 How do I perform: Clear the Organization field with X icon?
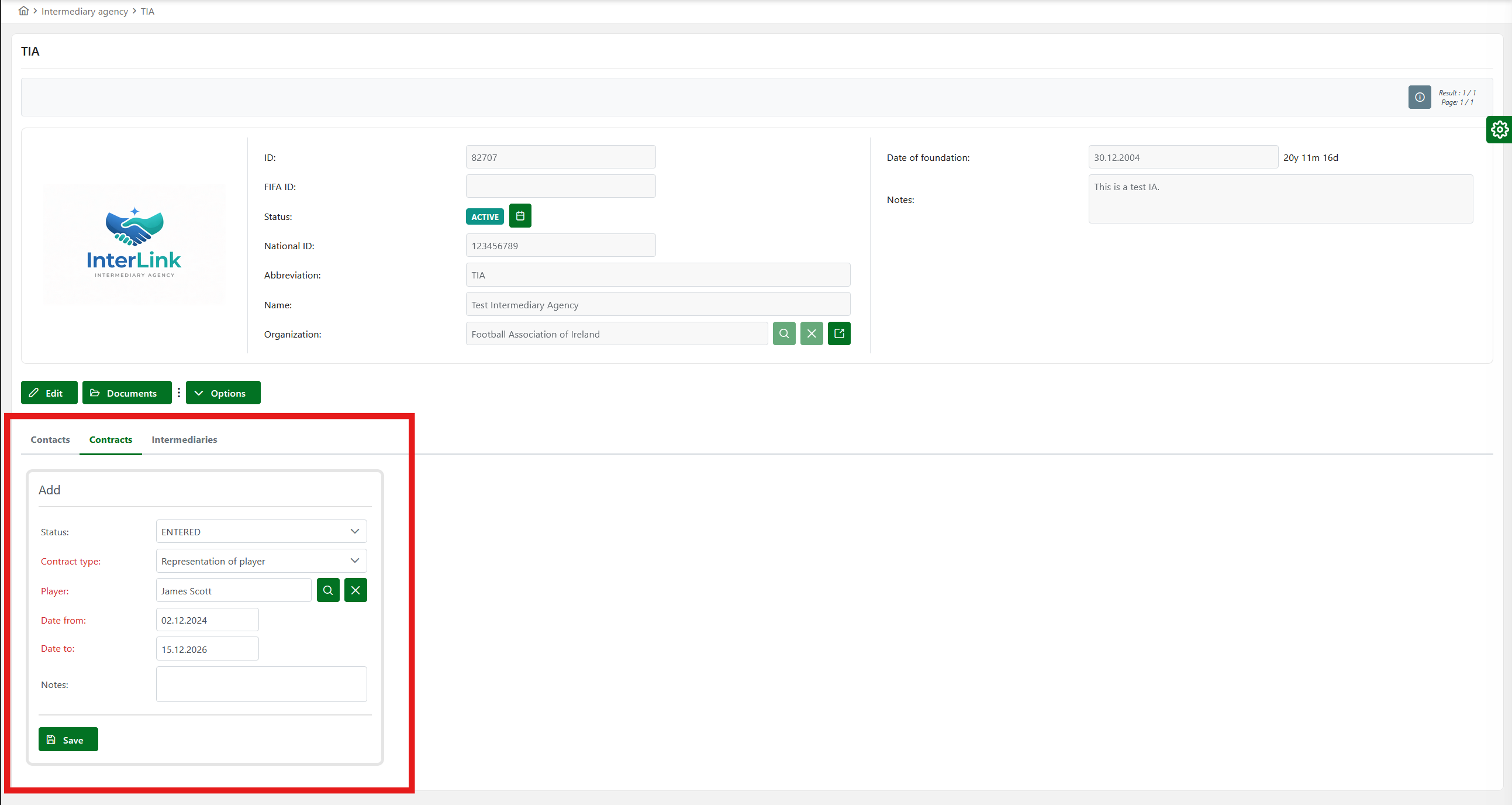coord(811,333)
